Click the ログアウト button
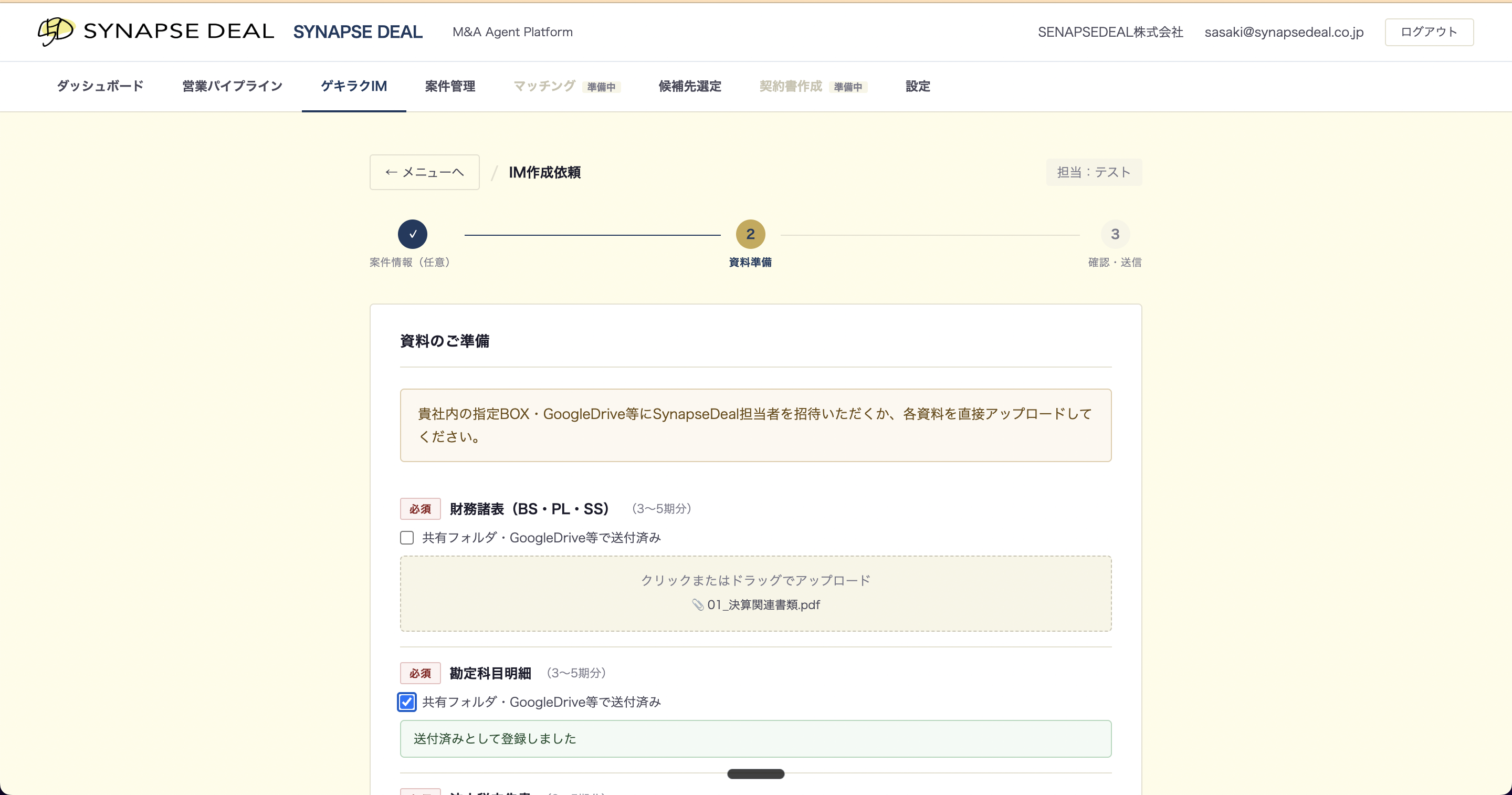 pyautogui.click(x=1429, y=32)
